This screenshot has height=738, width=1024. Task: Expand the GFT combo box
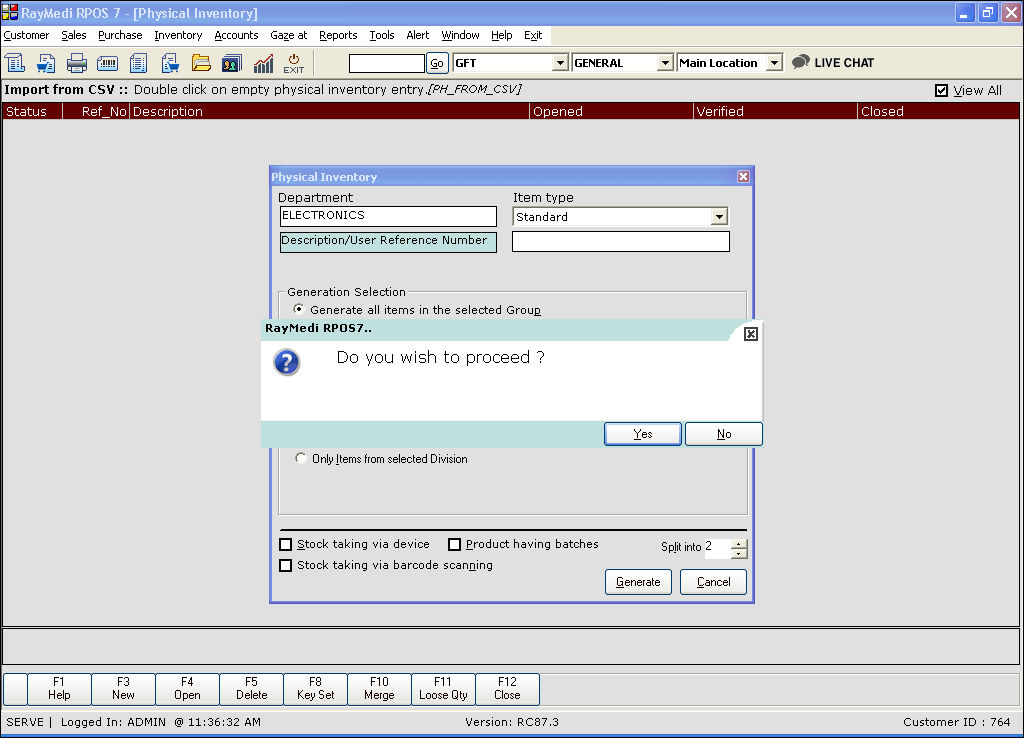tap(560, 63)
